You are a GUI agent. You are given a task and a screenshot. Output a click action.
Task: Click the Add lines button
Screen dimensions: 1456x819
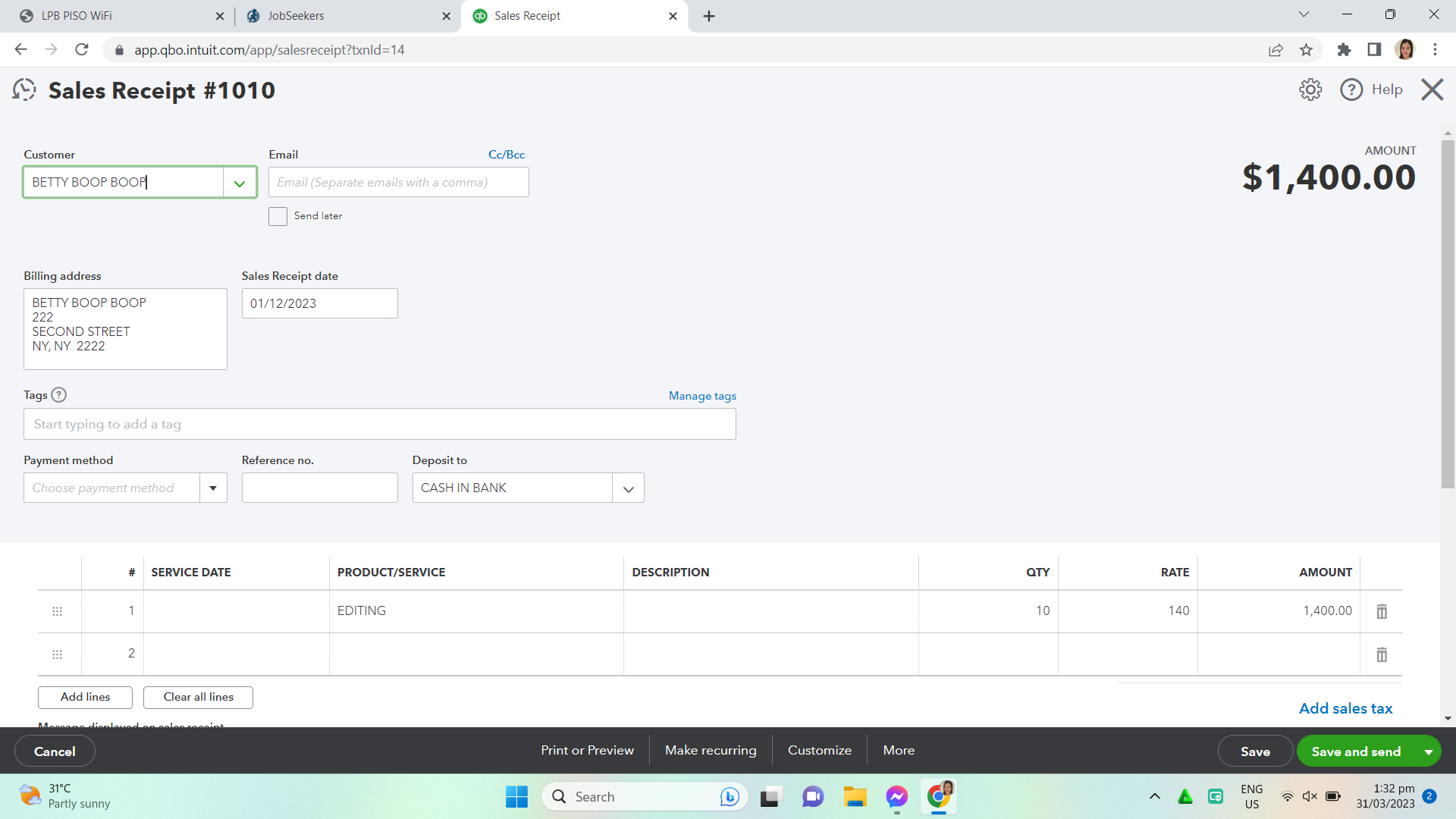[85, 697]
